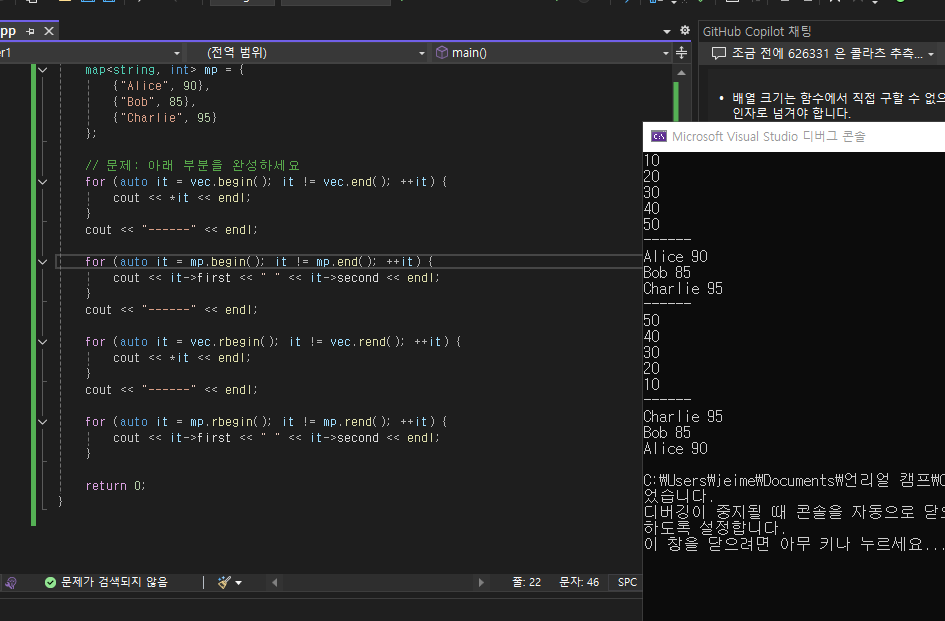Viewport: 945px width, 621px height.
Task: Click the comment line // 문제: 아래 부분을 완성하세요
Action: pos(192,165)
